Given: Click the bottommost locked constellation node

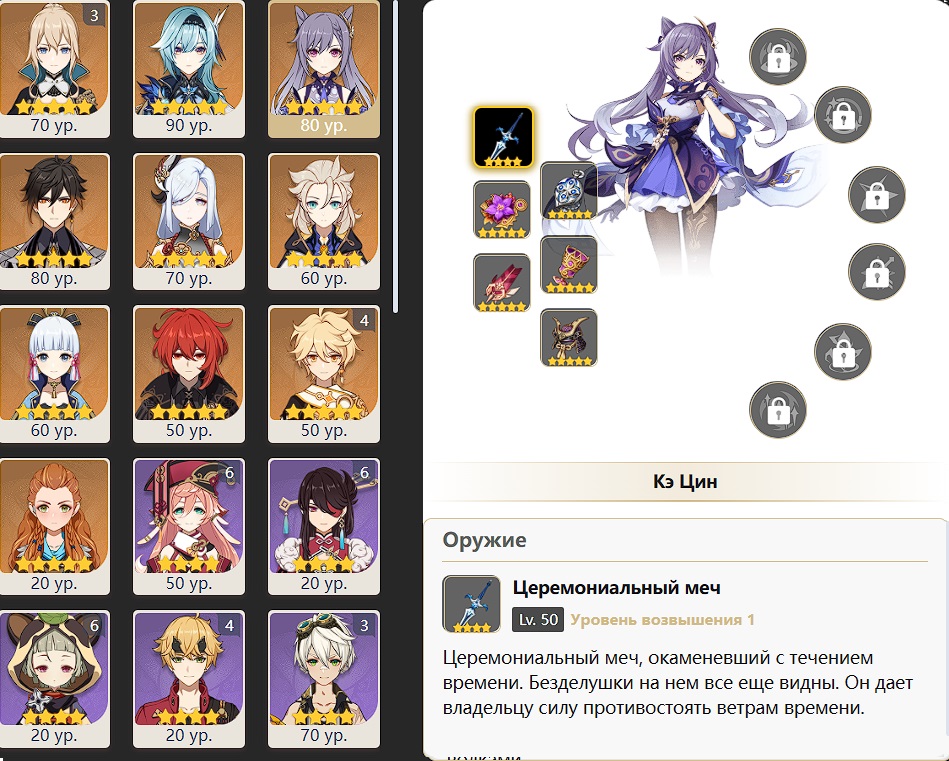Looking at the screenshot, I should pyautogui.click(x=778, y=410).
